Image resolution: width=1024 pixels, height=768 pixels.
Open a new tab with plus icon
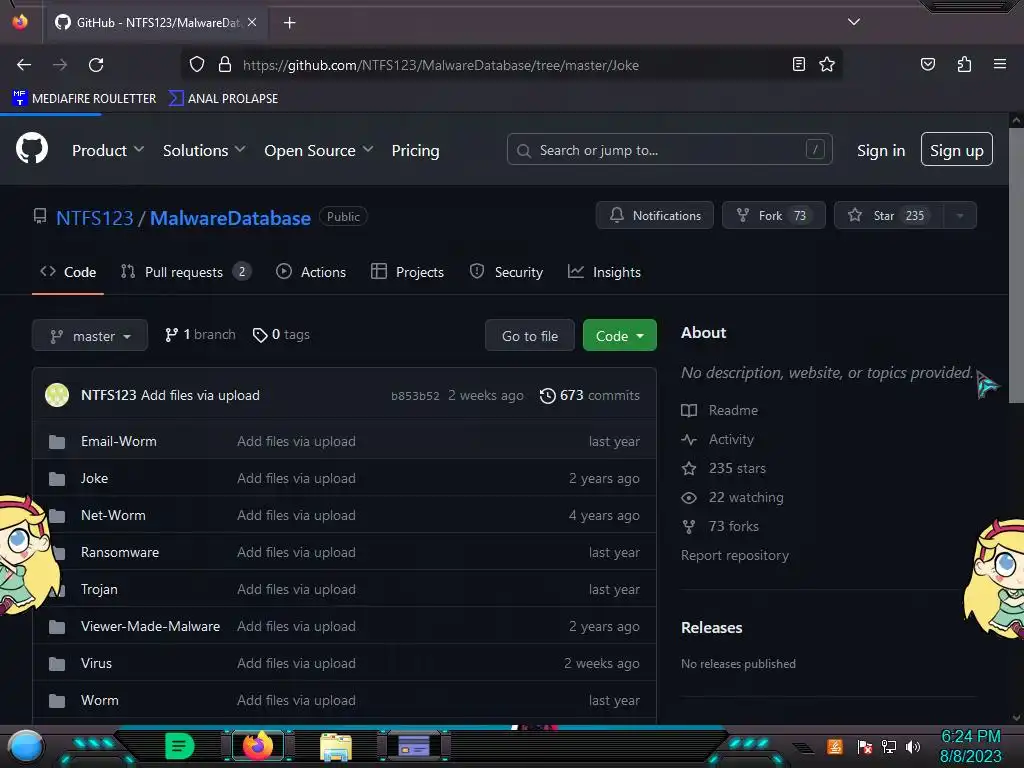pyautogui.click(x=289, y=23)
